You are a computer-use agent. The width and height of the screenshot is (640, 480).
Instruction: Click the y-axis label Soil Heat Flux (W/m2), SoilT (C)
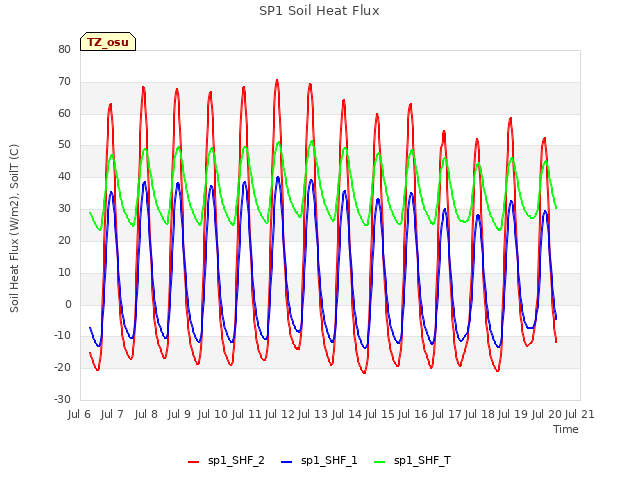14,228
